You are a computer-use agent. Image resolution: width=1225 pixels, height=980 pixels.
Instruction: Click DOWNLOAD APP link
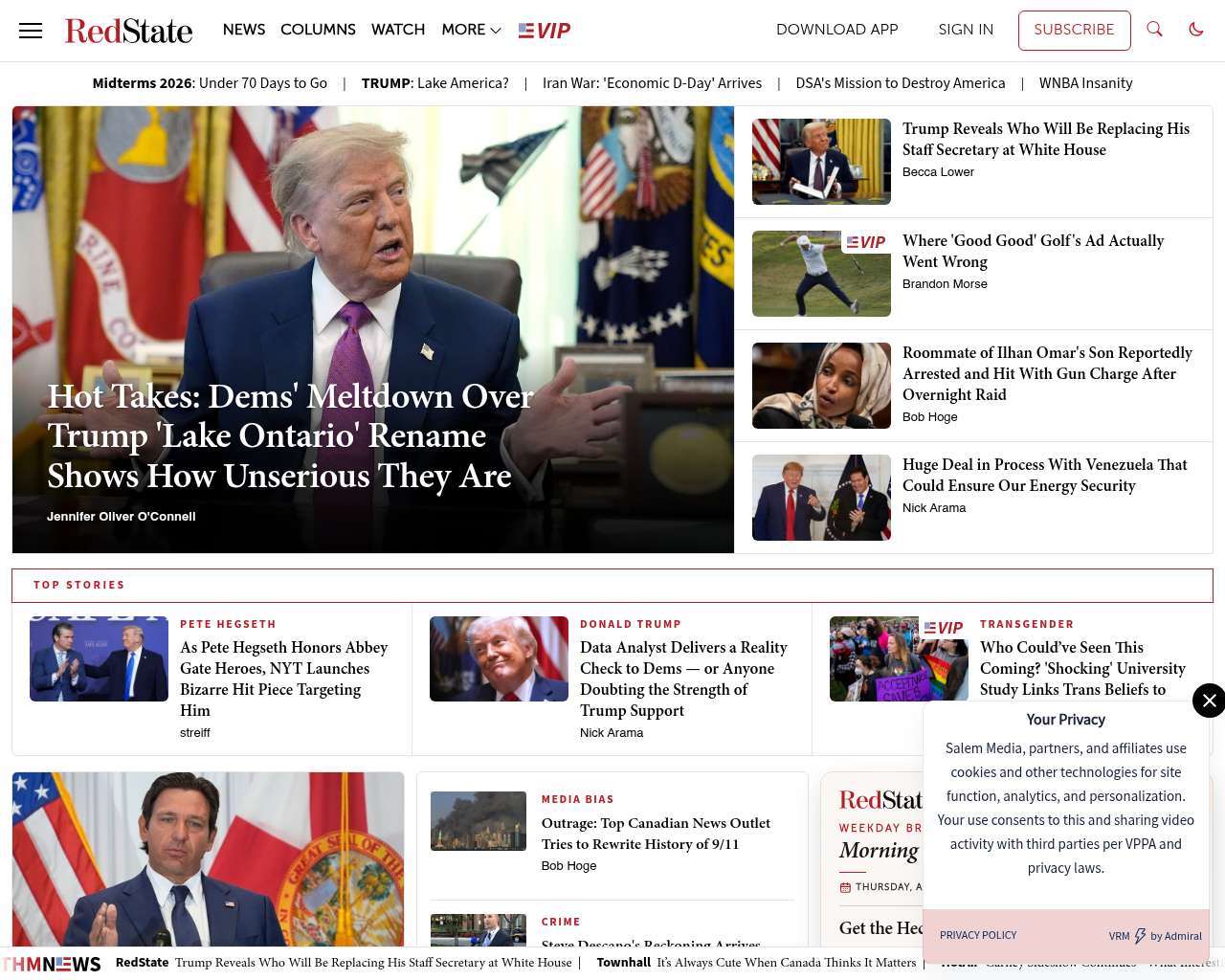click(837, 30)
